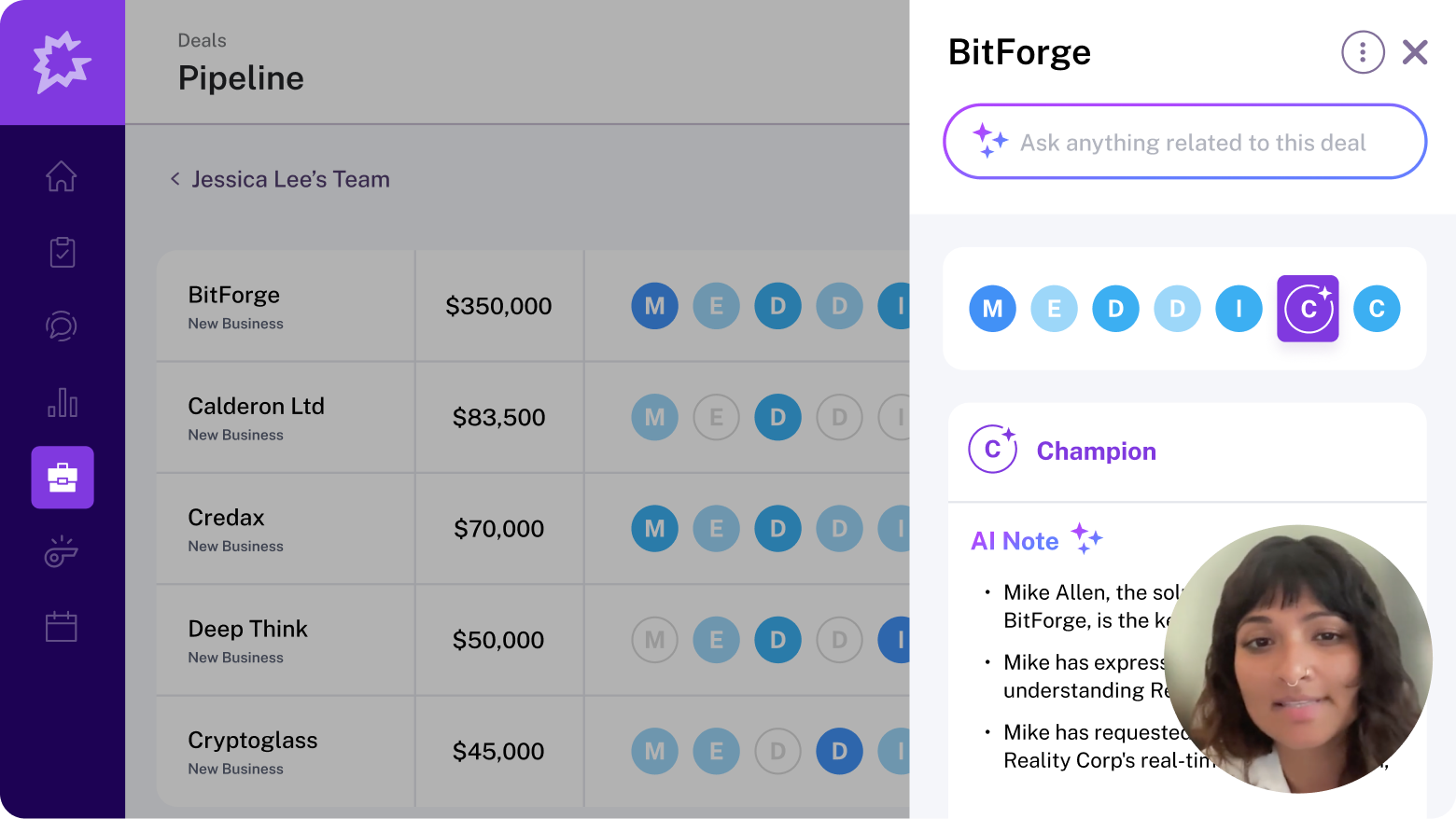This screenshot has width=1456, height=819.
Task: Open the three-dot options menu for BitForge
Action: [1363, 52]
